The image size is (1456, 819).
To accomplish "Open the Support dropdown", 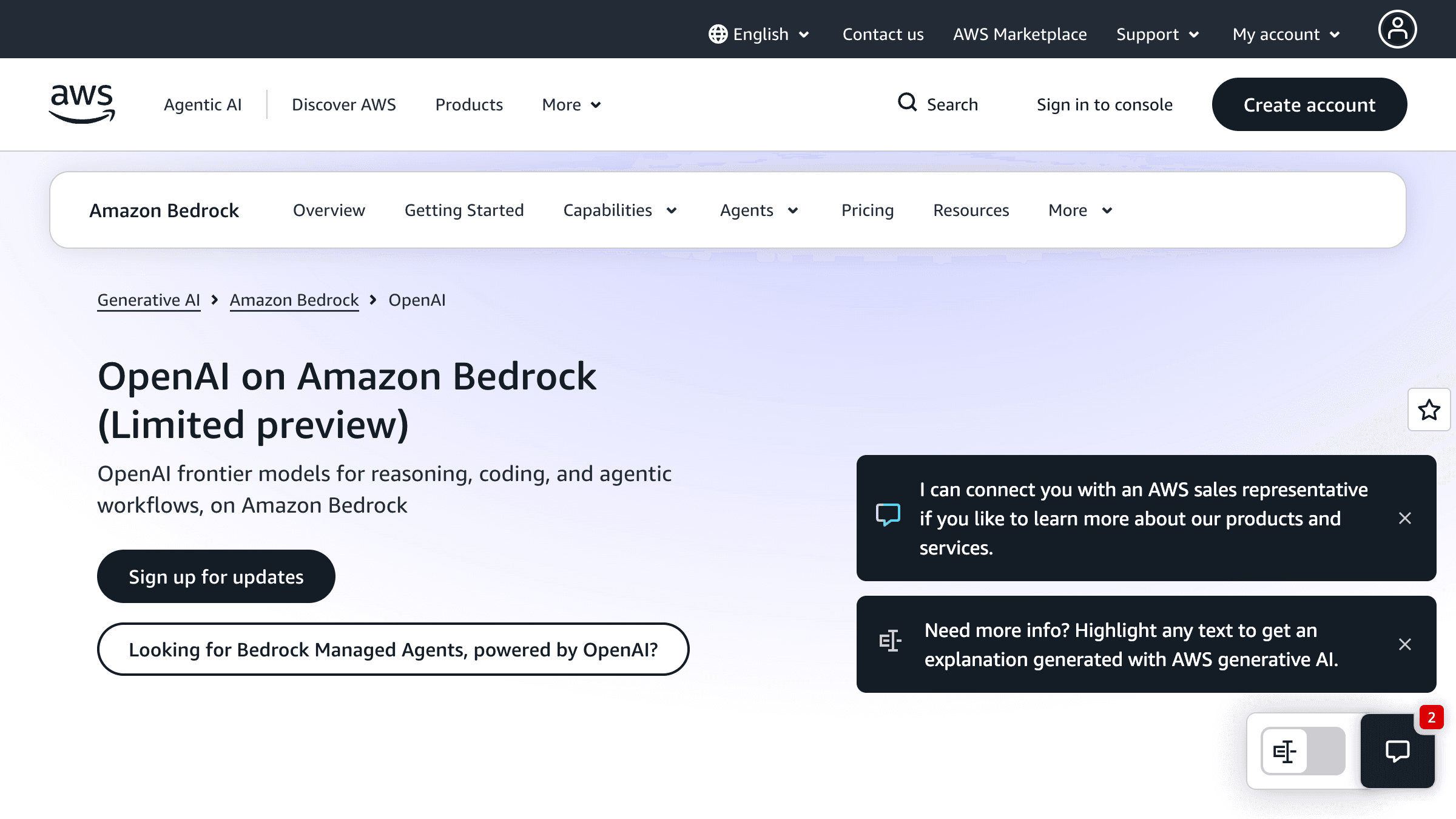I will pyautogui.click(x=1158, y=34).
